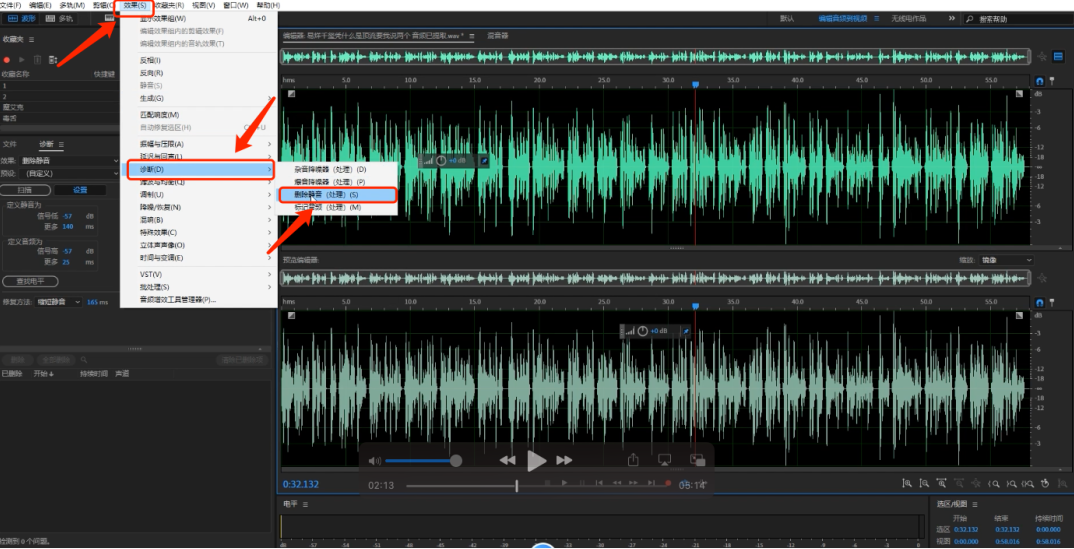Image resolution: width=1074 pixels, height=549 pixels.
Task: Open the editor panel menu icon beside file name
Action: [x=471, y=35]
